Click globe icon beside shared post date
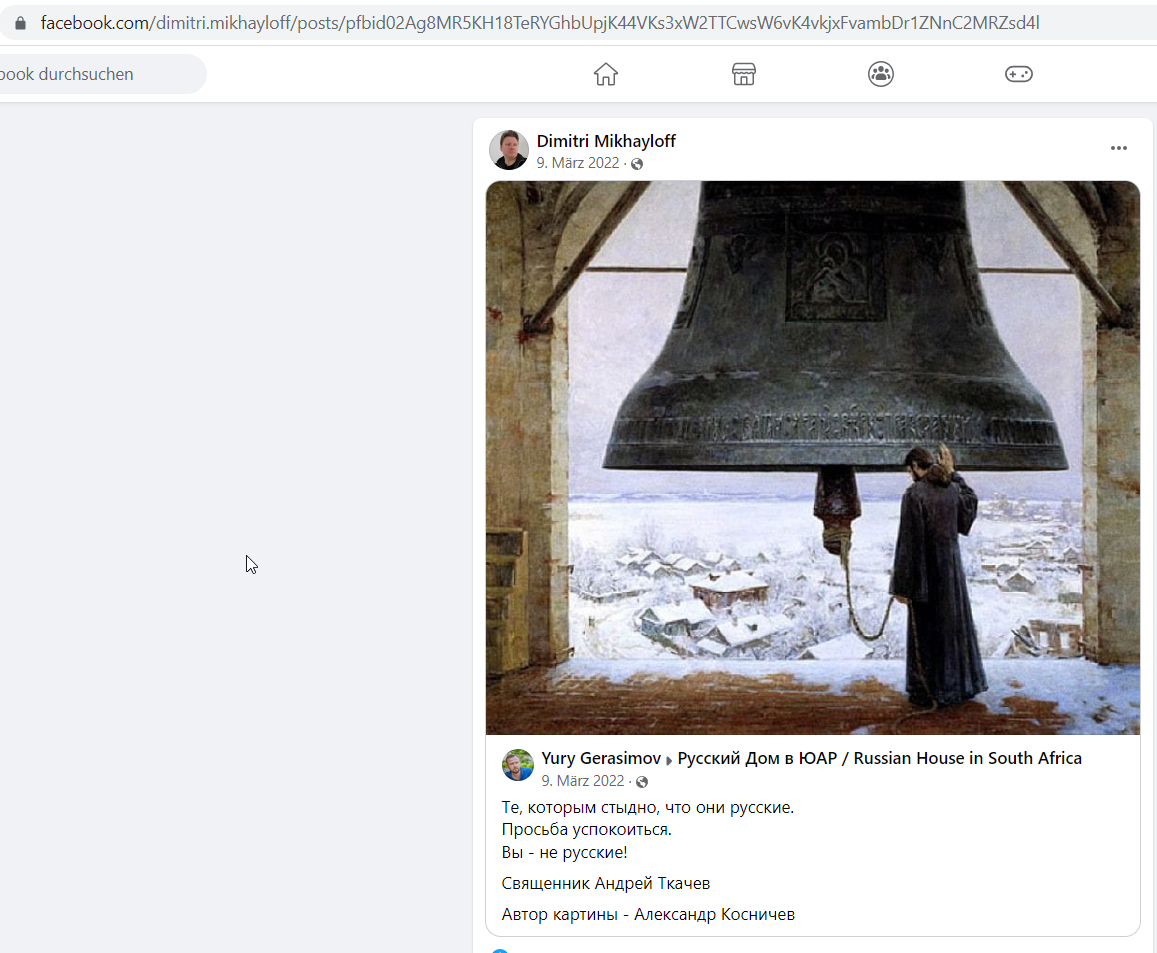The height and width of the screenshot is (953, 1157). (642, 782)
